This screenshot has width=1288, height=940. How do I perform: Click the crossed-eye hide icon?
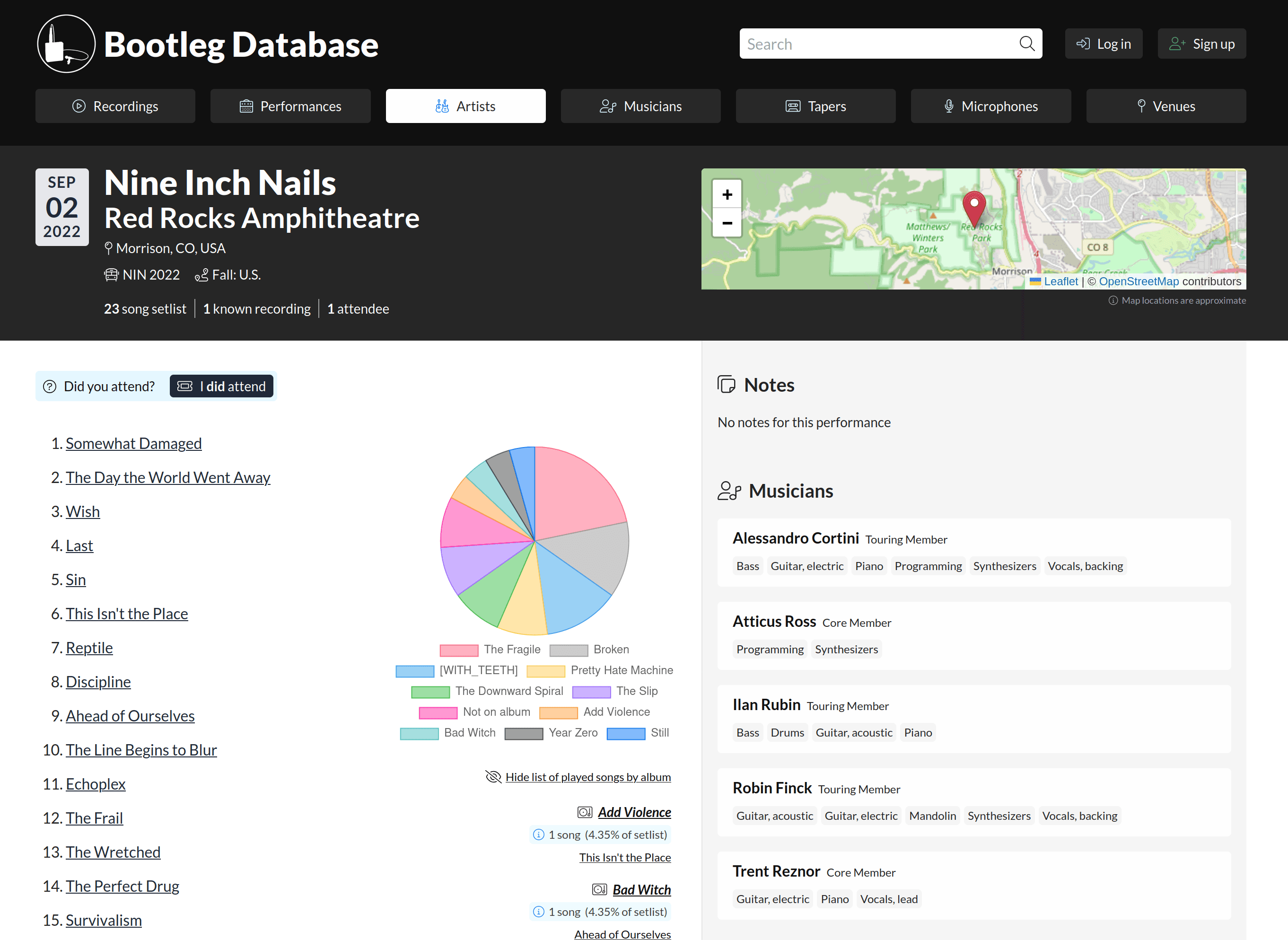(x=493, y=777)
